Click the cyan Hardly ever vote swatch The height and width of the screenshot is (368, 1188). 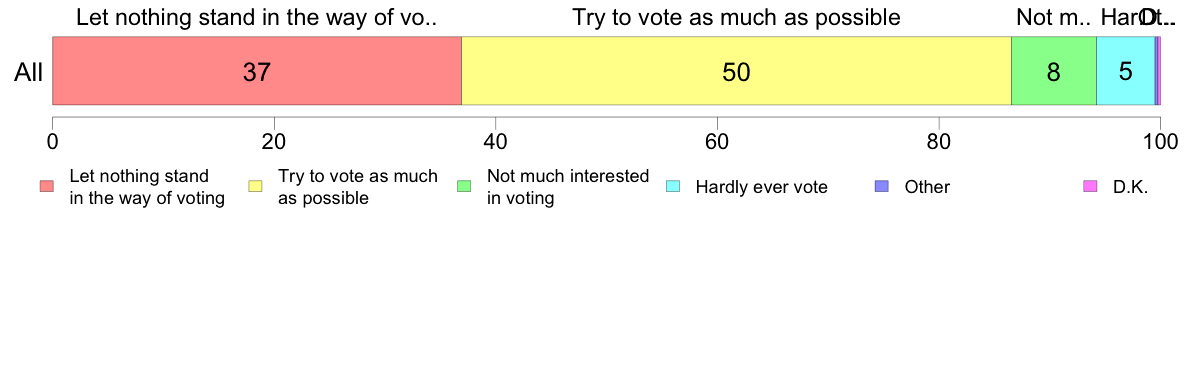click(x=674, y=186)
